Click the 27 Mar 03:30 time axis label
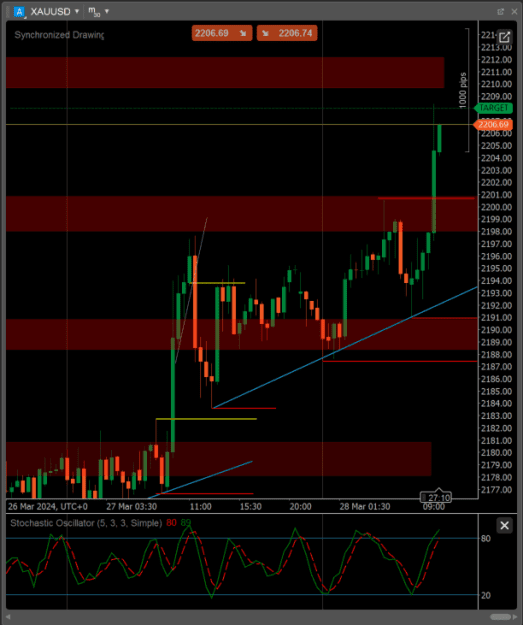Screen dimensions: 523x625 pos(132,507)
